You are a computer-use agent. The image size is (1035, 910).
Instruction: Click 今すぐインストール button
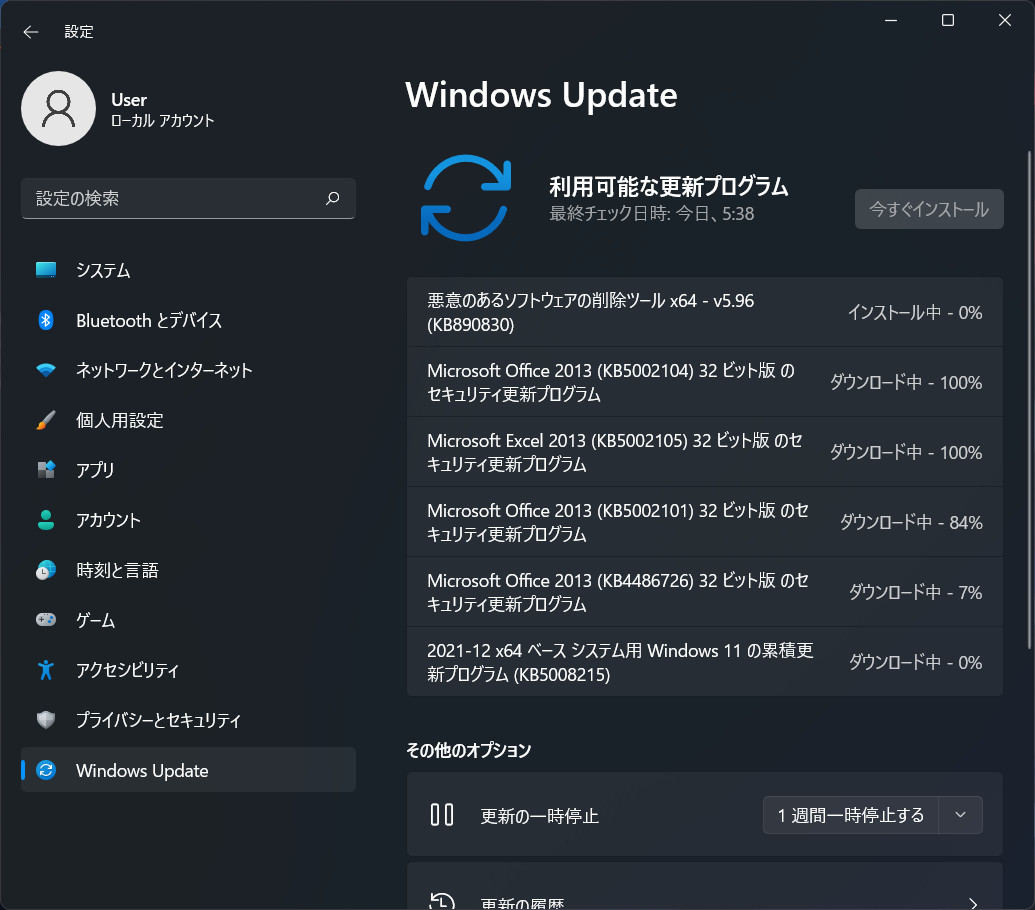929,209
